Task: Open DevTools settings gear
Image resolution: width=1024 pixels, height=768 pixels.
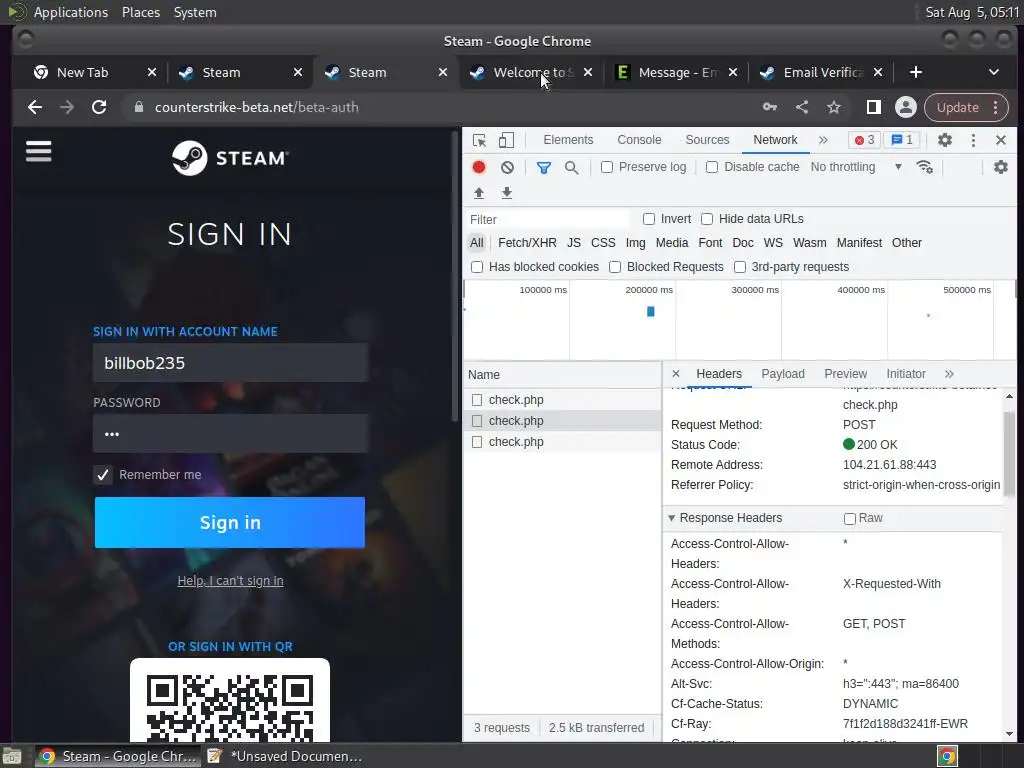Action: [x=944, y=140]
